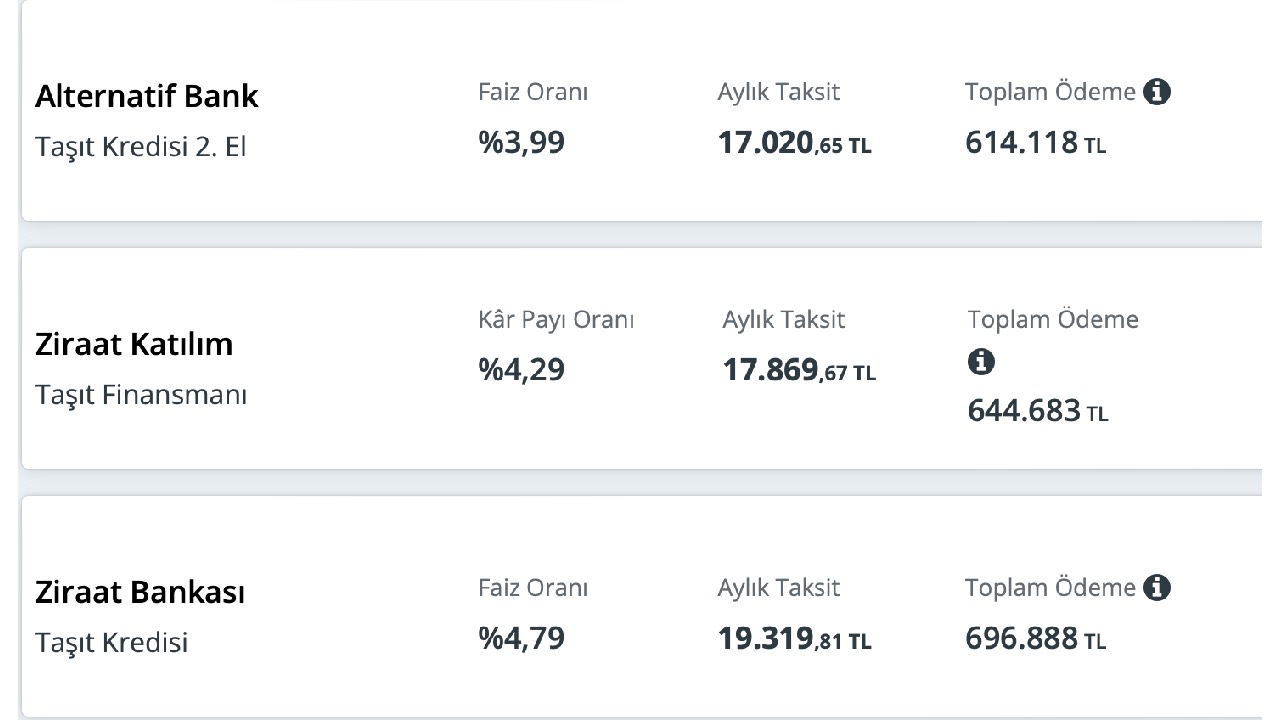Click the 696.888 TL total payment
The width and height of the screenshot is (1280, 720).
(x=1036, y=640)
